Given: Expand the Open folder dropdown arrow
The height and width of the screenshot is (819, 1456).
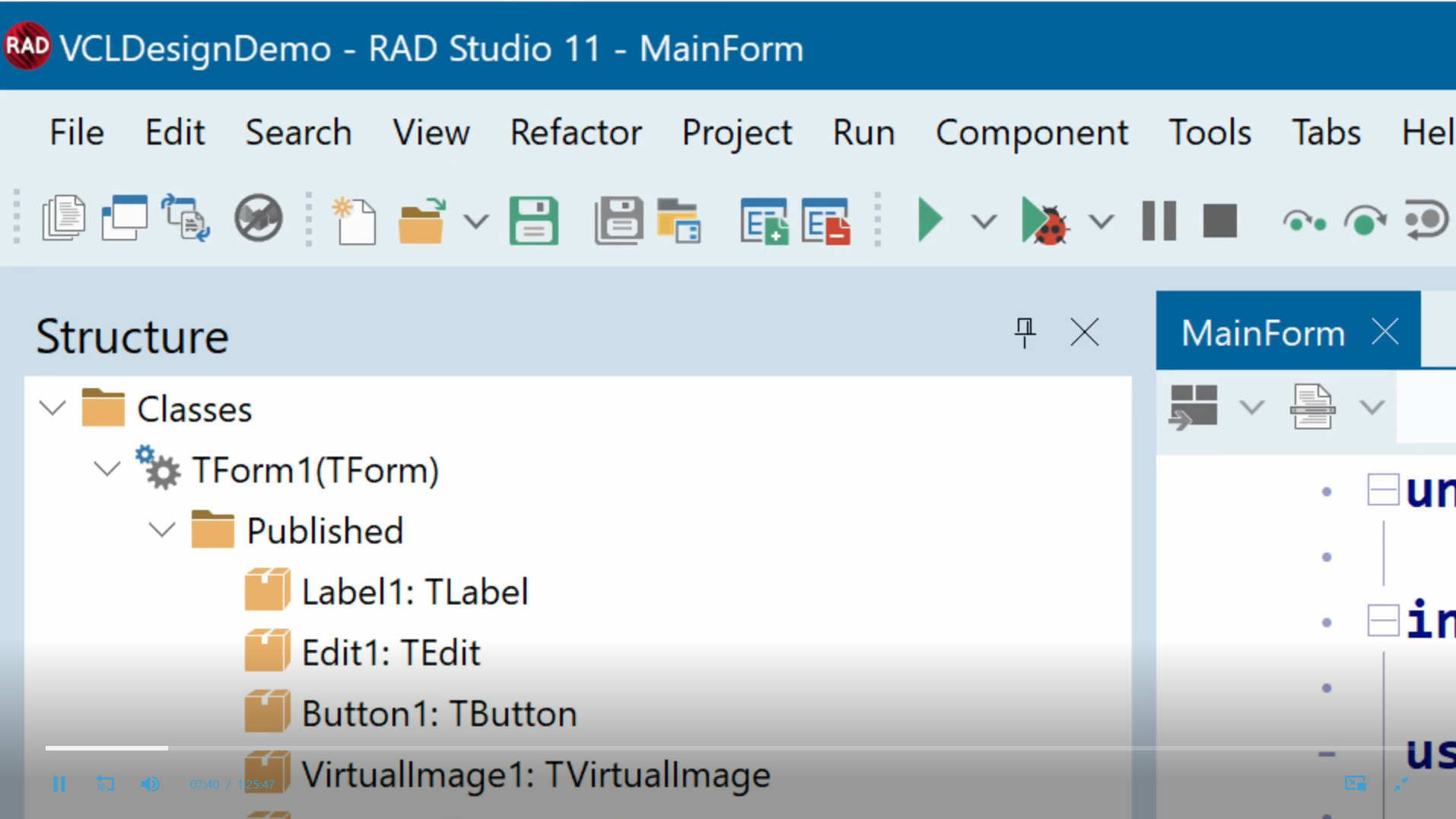Looking at the screenshot, I should pyautogui.click(x=476, y=221).
